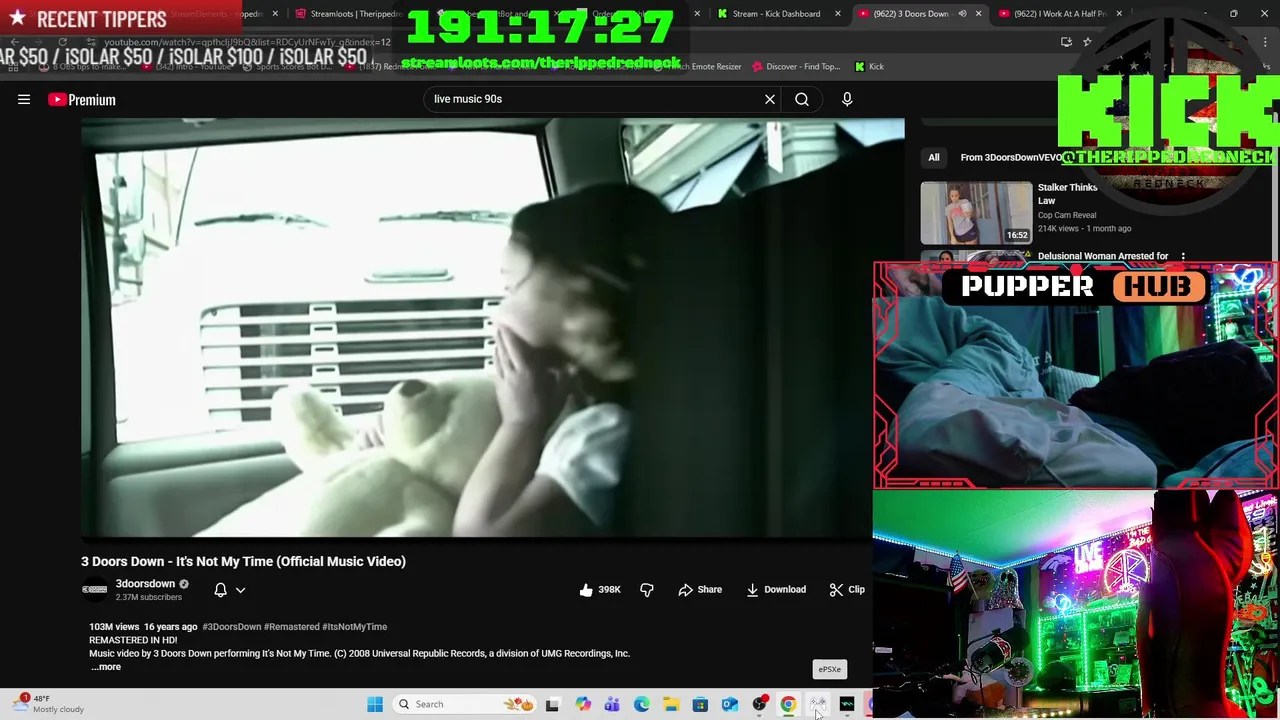Open the 3doorsdown channel avatar
Screen dimensions: 1280x720
(x=94, y=590)
